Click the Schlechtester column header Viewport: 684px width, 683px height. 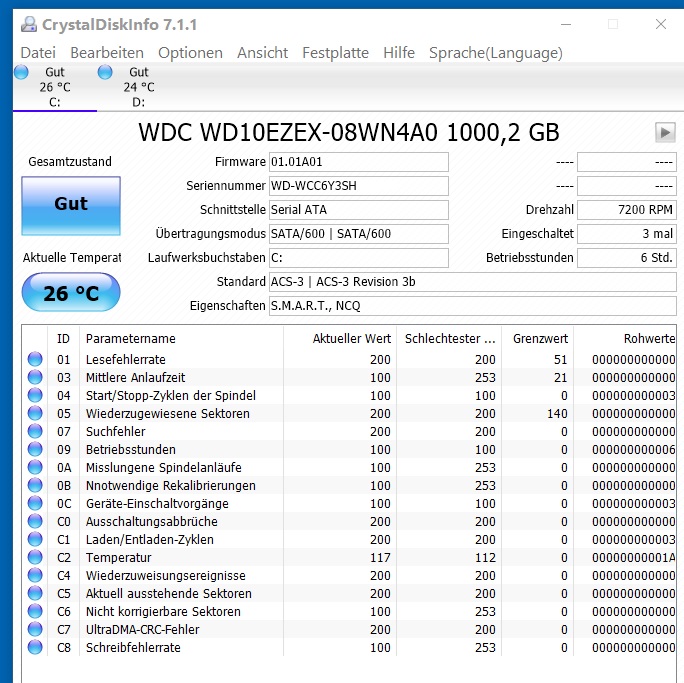coord(449,338)
